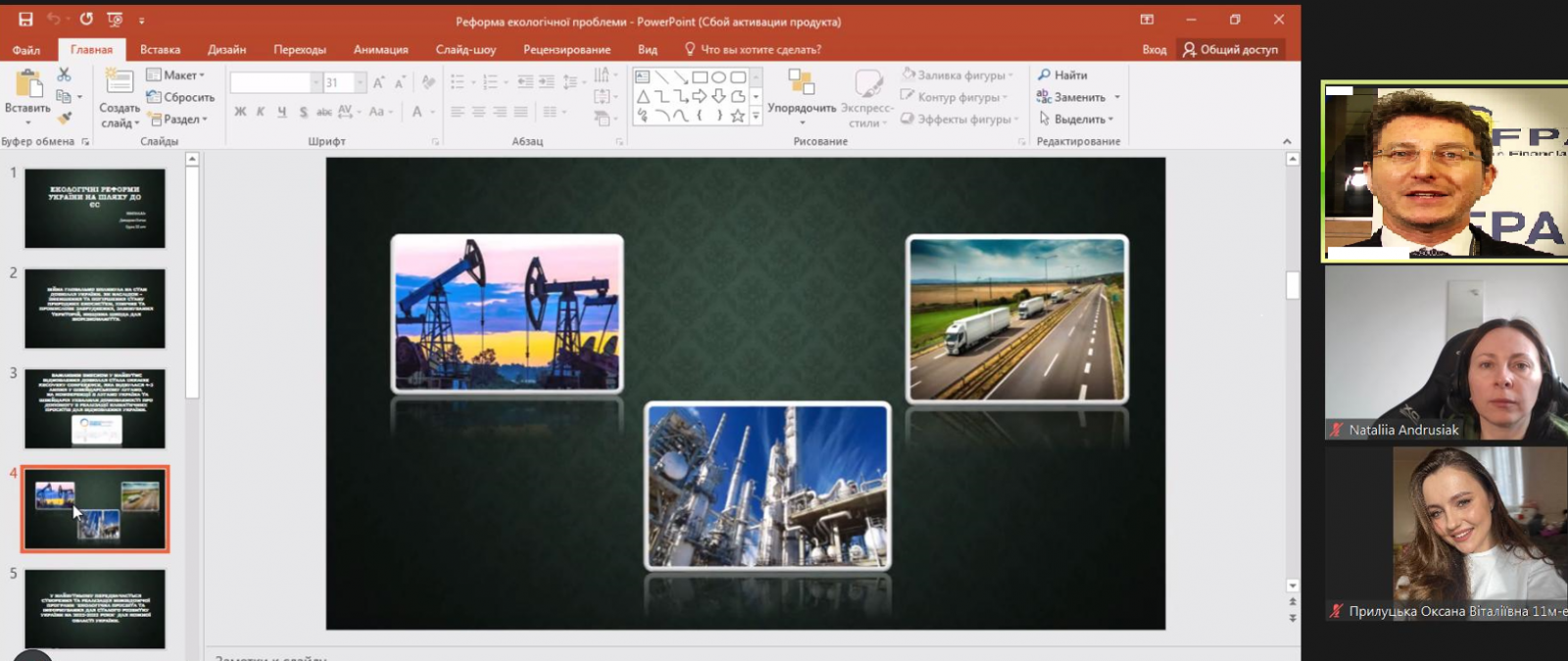Click the Заменить replace button
The height and width of the screenshot is (661, 1568).
(1078, 97)
